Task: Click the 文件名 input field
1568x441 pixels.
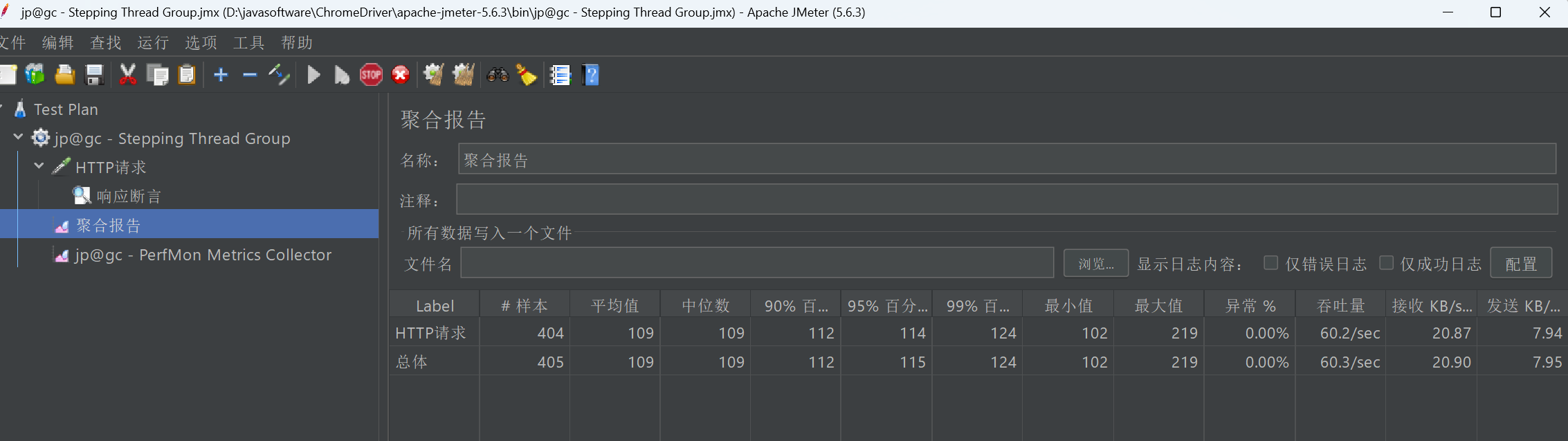Action: (757, 263)
